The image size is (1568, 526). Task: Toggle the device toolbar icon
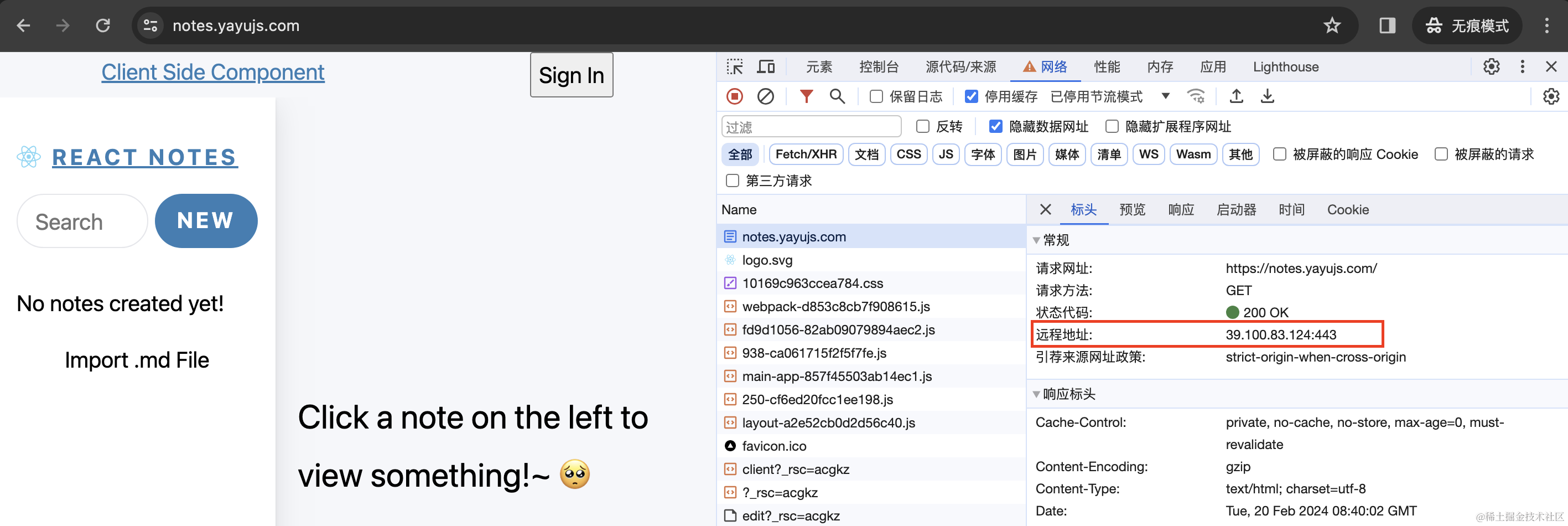coord(766,67)
